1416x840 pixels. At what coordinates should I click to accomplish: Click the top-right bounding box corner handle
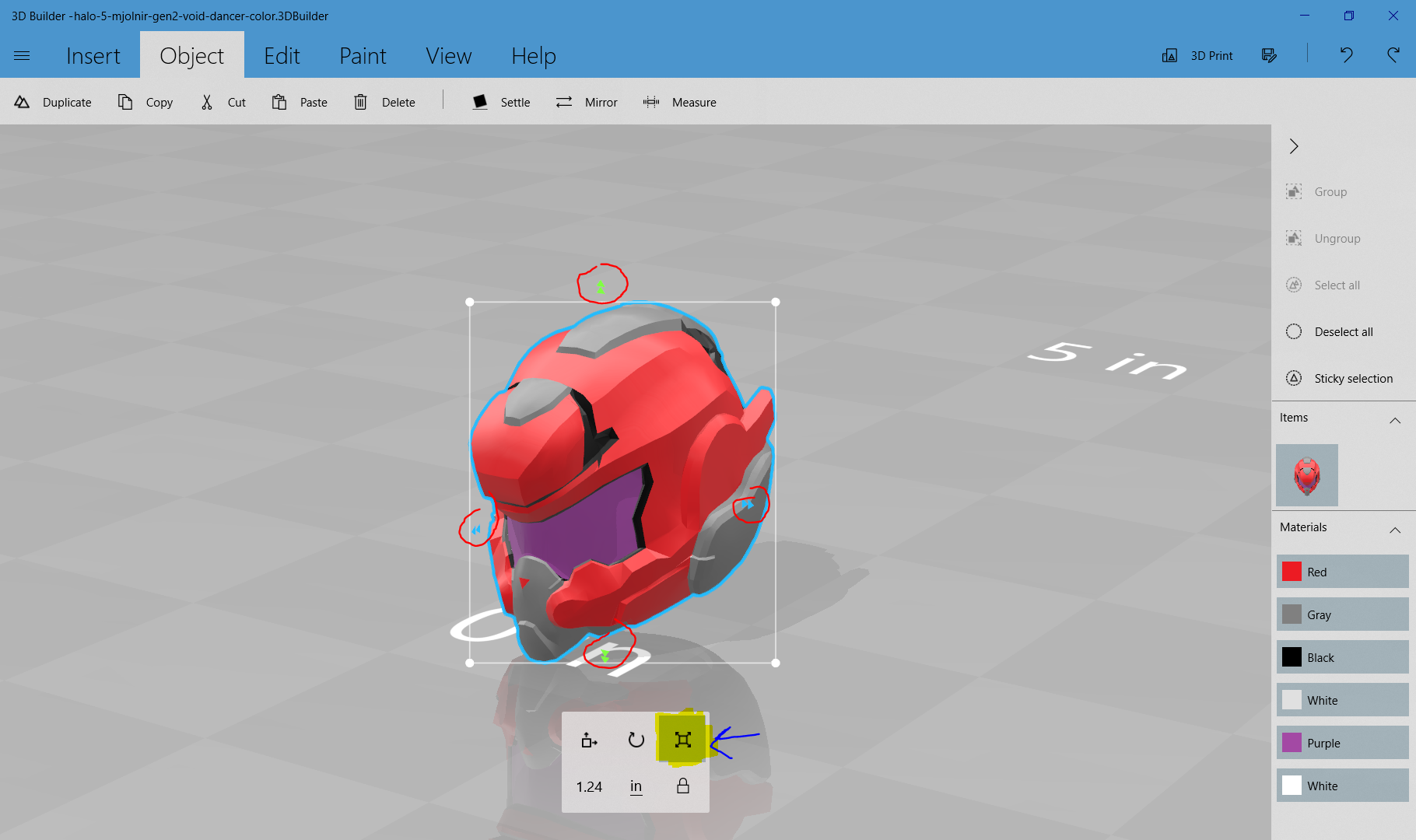(x=776, y=302)
